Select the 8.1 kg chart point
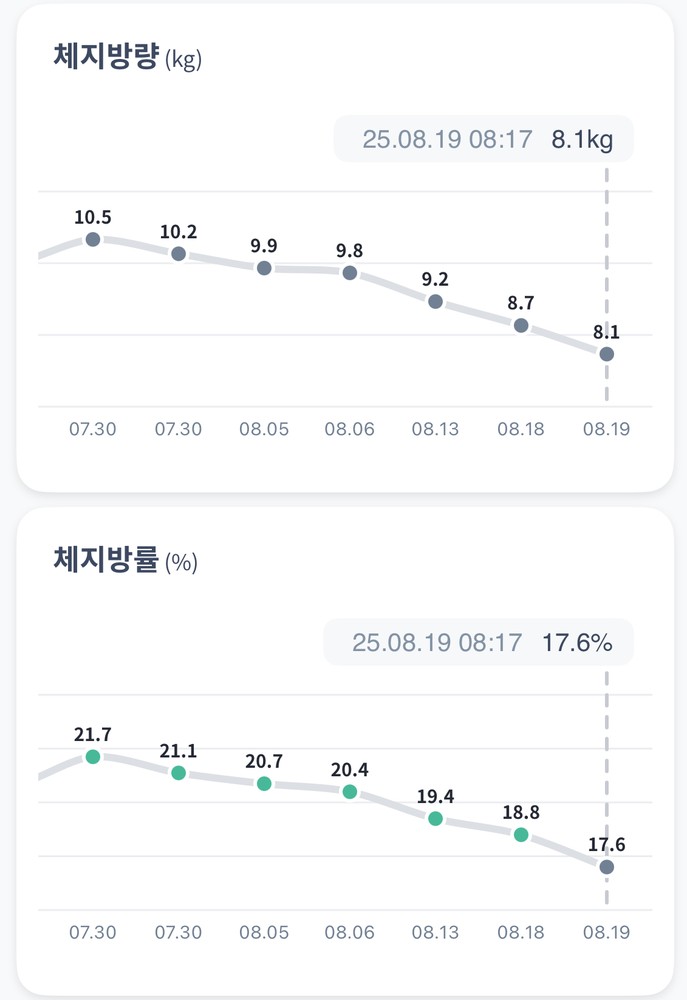Viewport: 687px width, 1000px height. point(606,354)
